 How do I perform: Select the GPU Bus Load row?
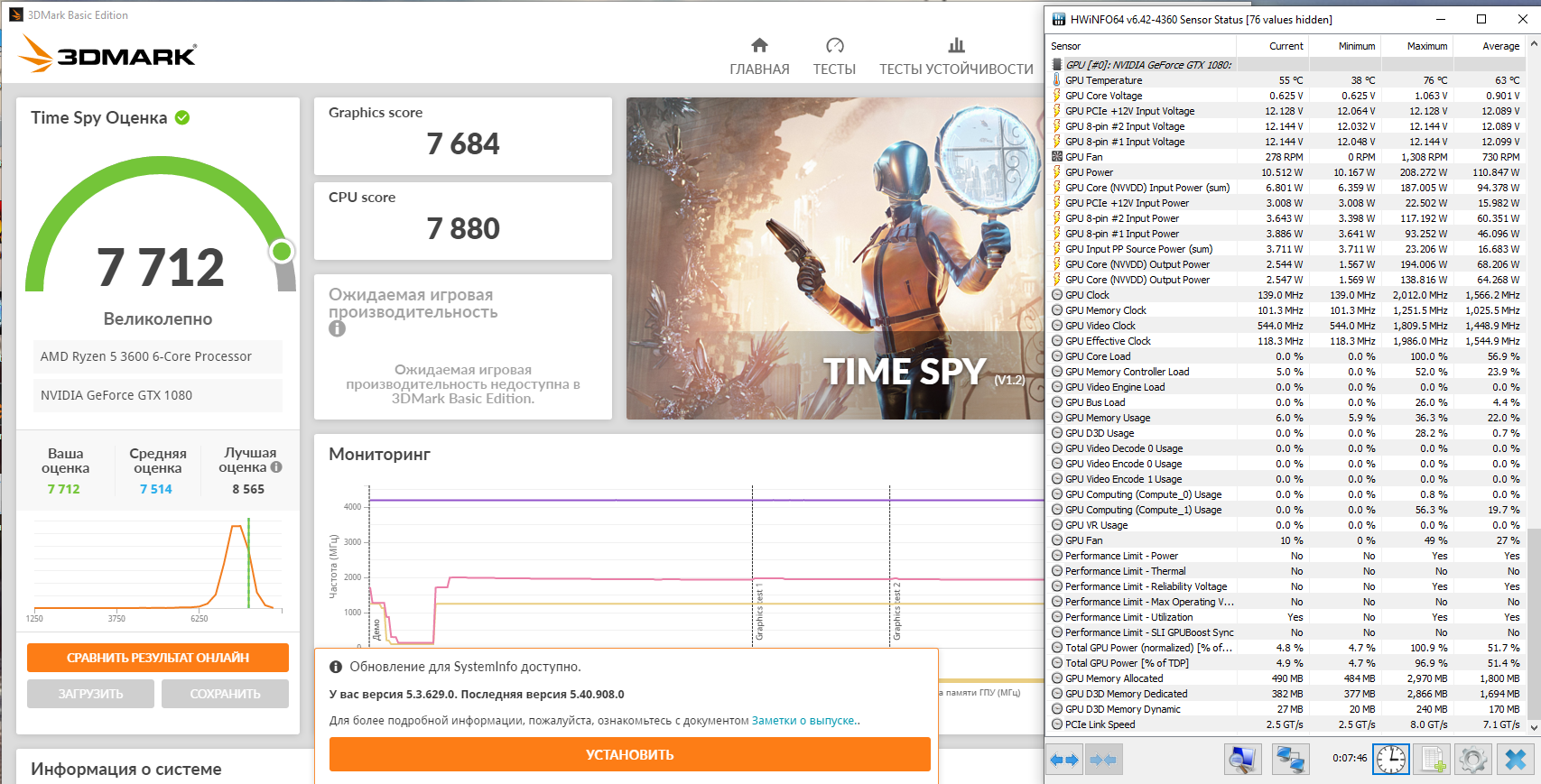coord(1286,402)
